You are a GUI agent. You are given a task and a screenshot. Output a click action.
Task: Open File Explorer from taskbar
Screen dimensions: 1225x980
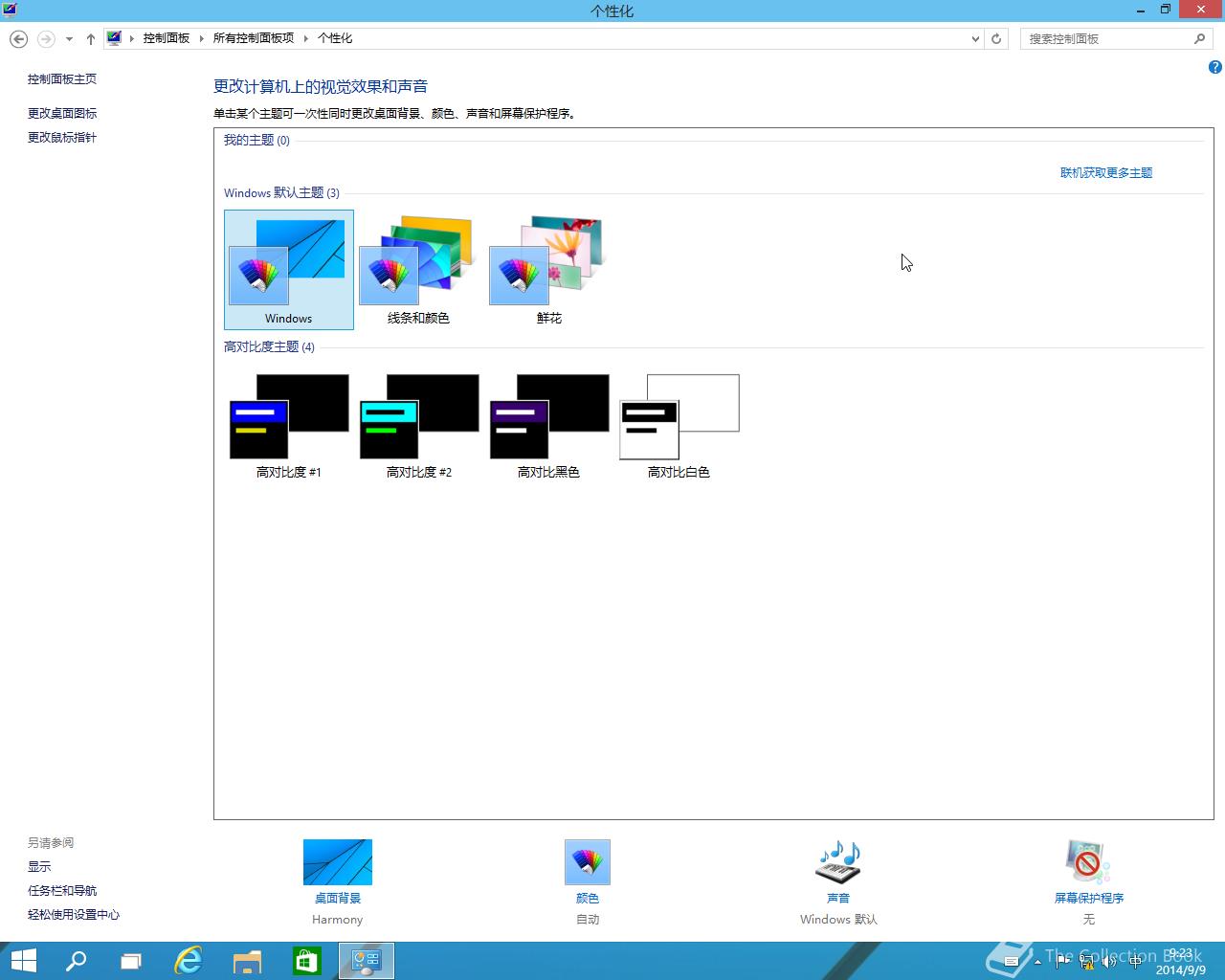pos(247,961)
